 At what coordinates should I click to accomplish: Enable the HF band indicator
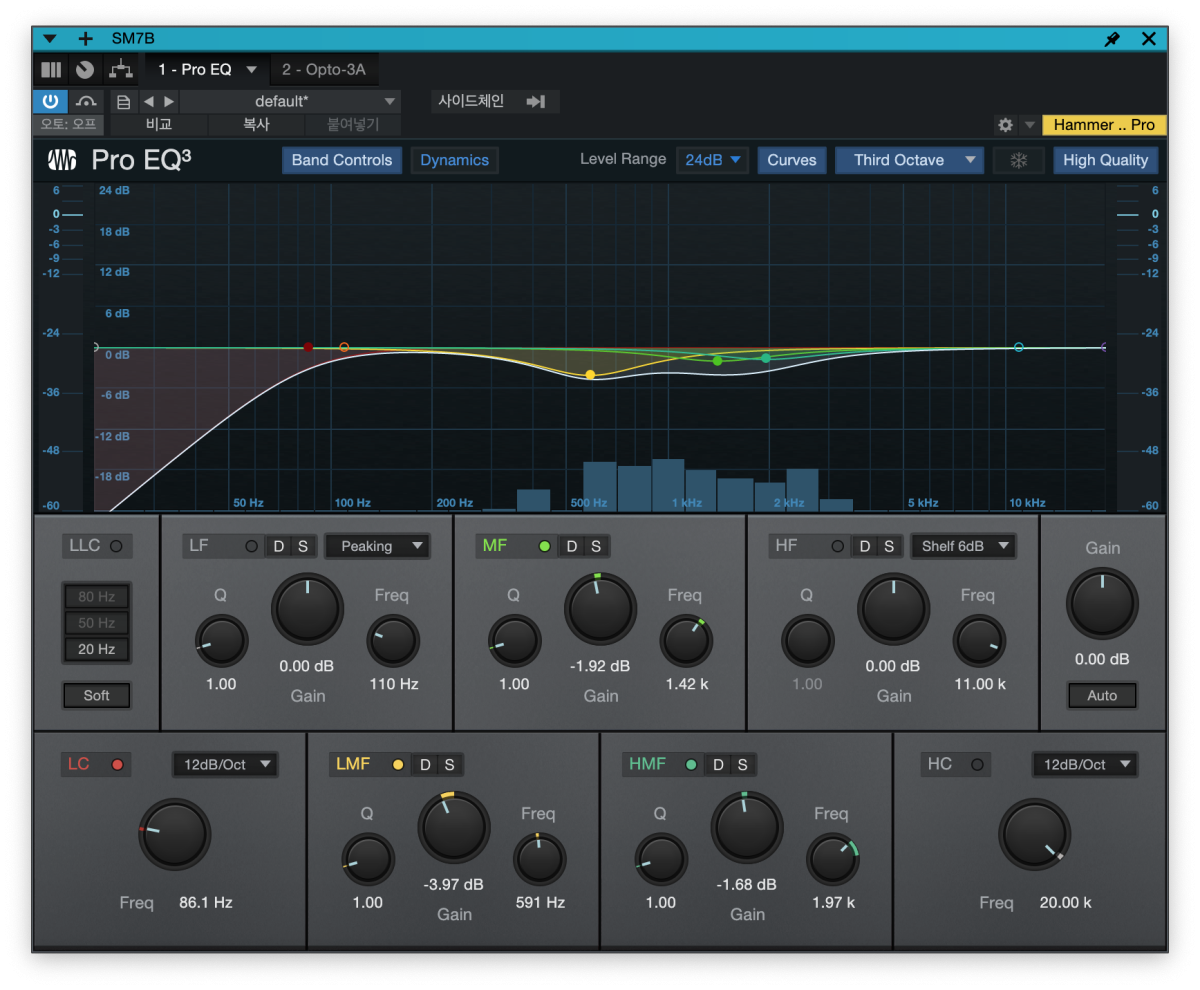pos(837,546)
